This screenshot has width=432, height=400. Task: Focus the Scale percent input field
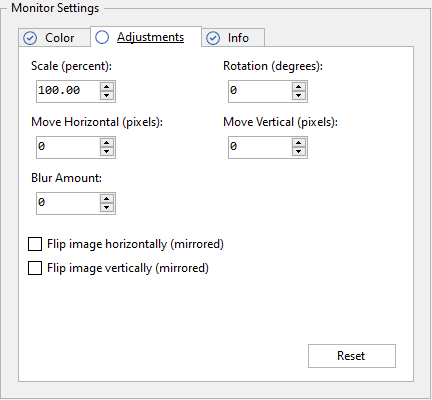[x=68, y=91]
